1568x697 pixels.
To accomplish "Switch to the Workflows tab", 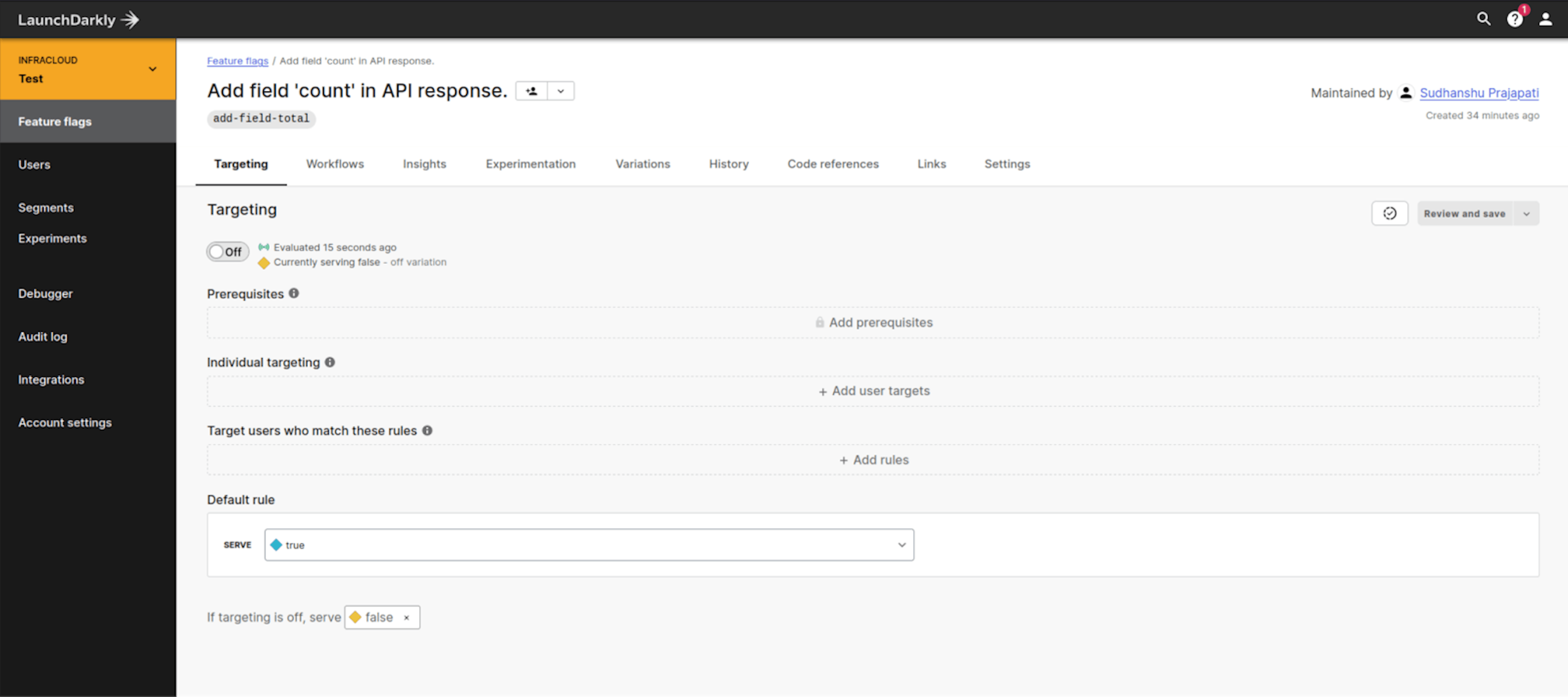I will point(335,164).
